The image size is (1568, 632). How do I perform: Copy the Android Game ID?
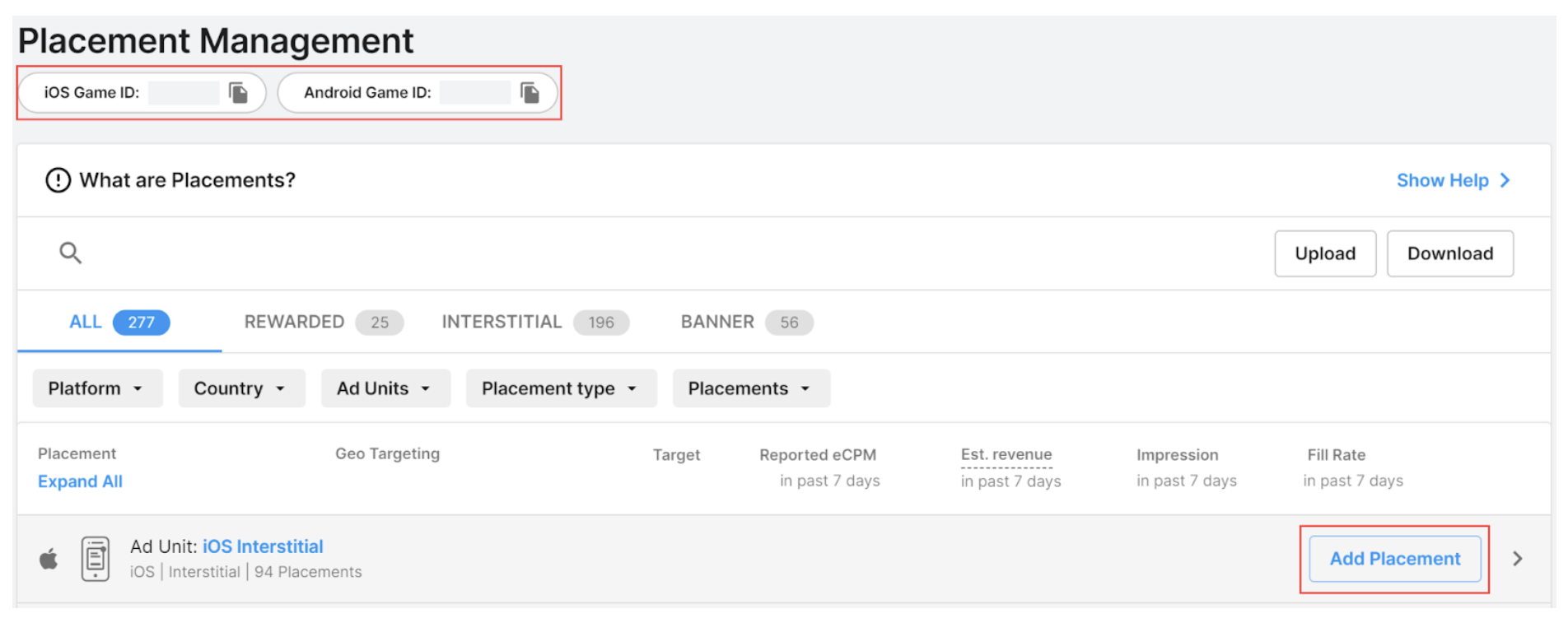530,93
